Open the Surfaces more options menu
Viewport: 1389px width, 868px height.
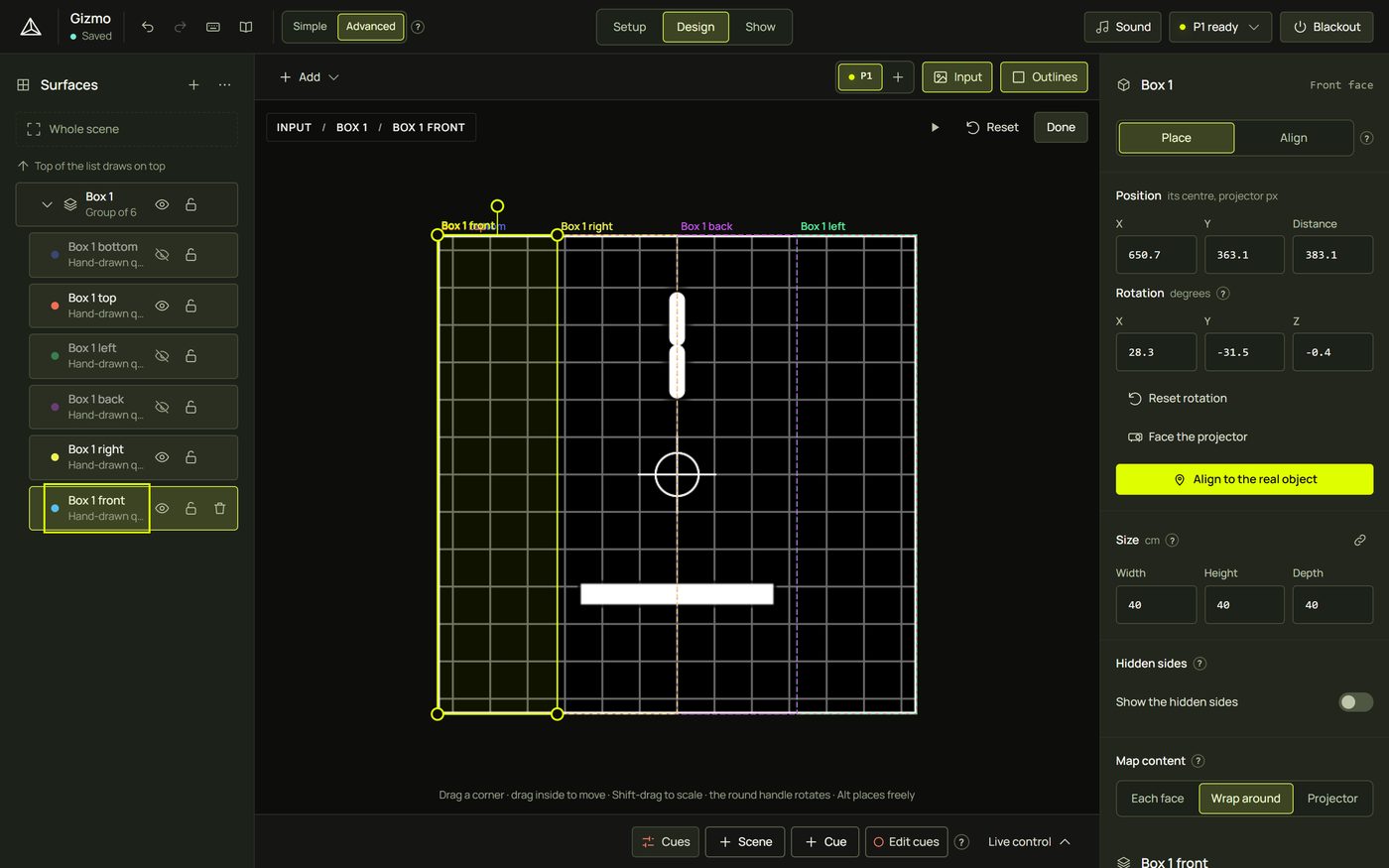tap(225, 85)
